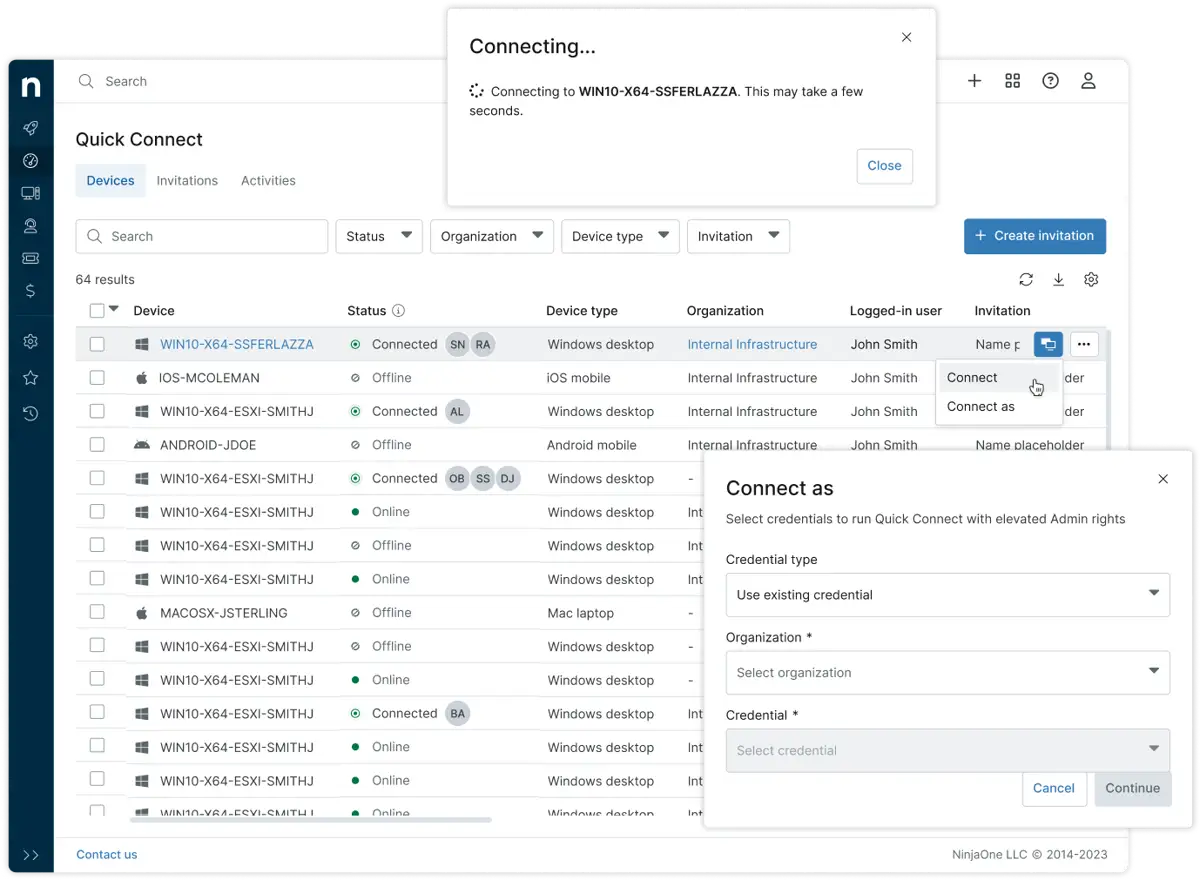Click the plus icon in the top bar
This screenshot has height=880, width=1200.
974,81
